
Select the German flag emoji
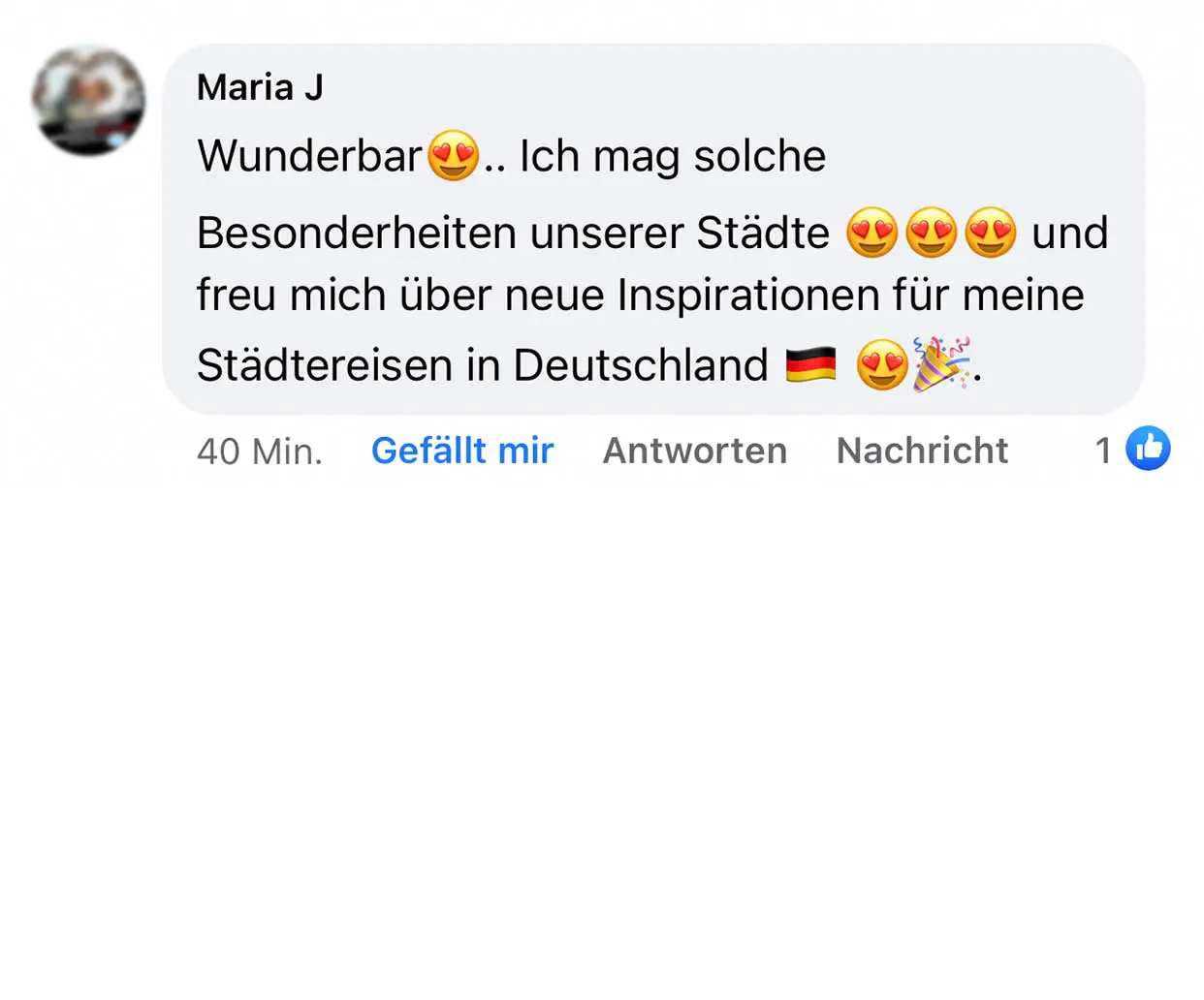click(812, 362)
